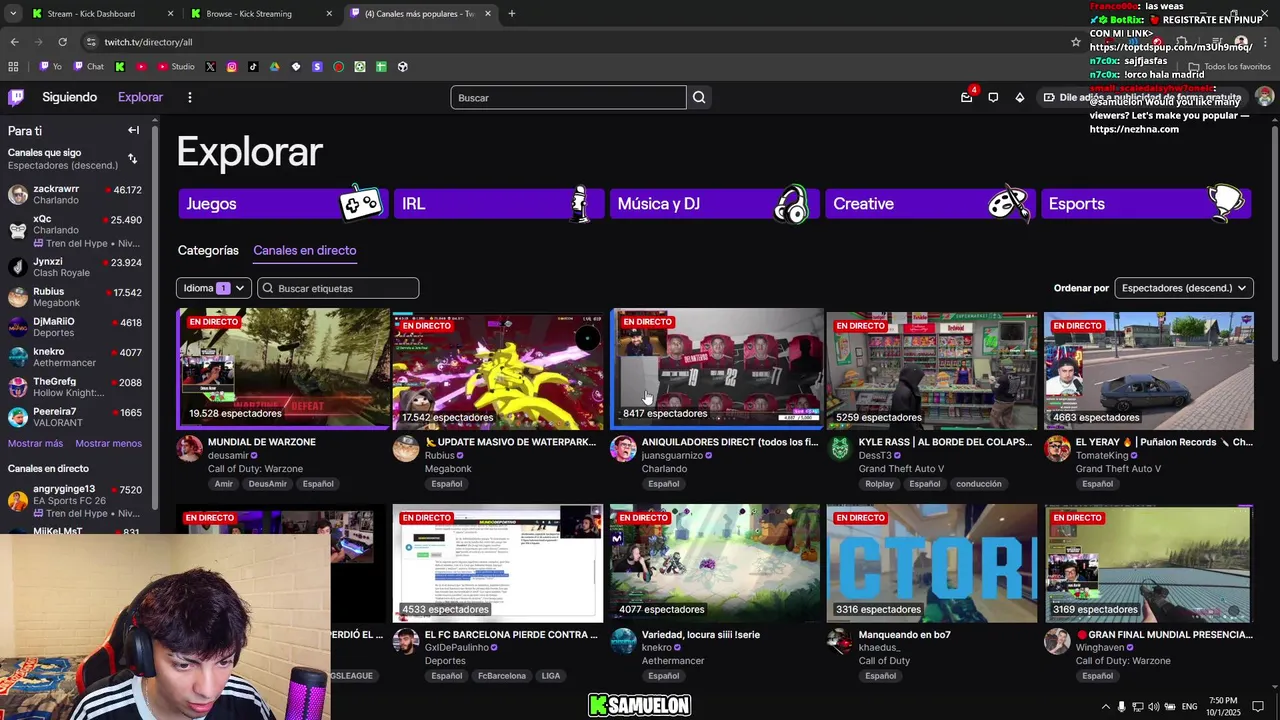This screenshot has height=720, width=1280.
Task: Click Mostrar más in the sidebar
Action: [35, 443]
